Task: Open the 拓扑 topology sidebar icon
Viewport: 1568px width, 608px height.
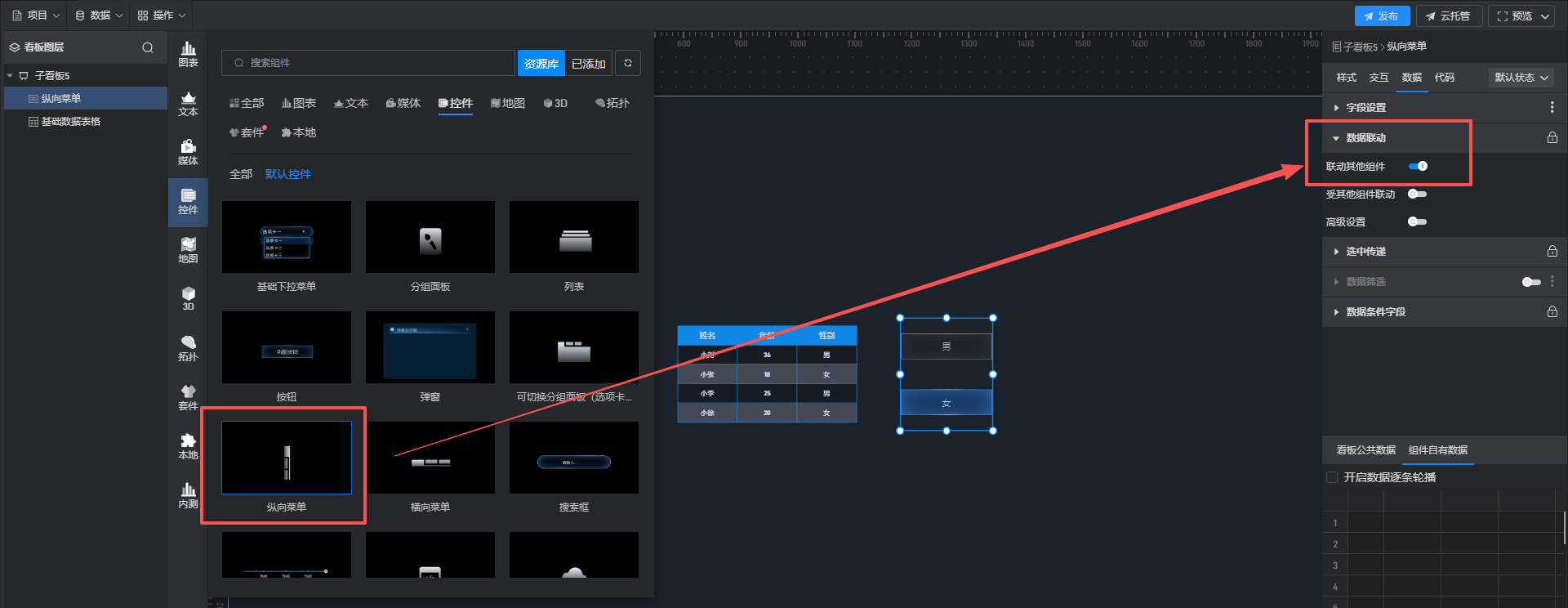Action: [188, 348]
